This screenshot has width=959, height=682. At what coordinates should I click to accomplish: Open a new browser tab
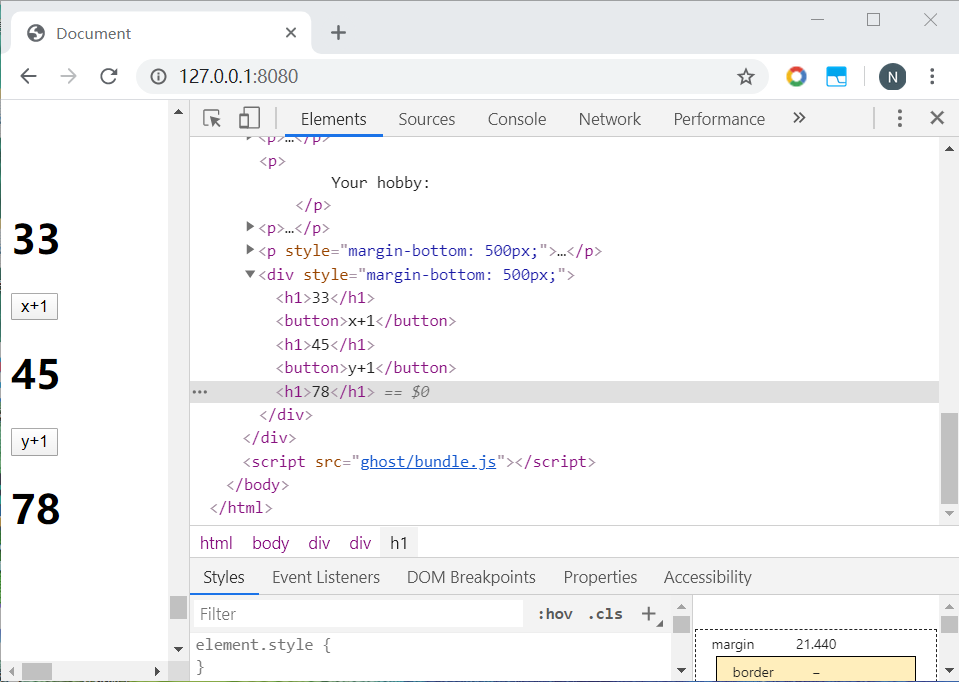pos(338,32)
